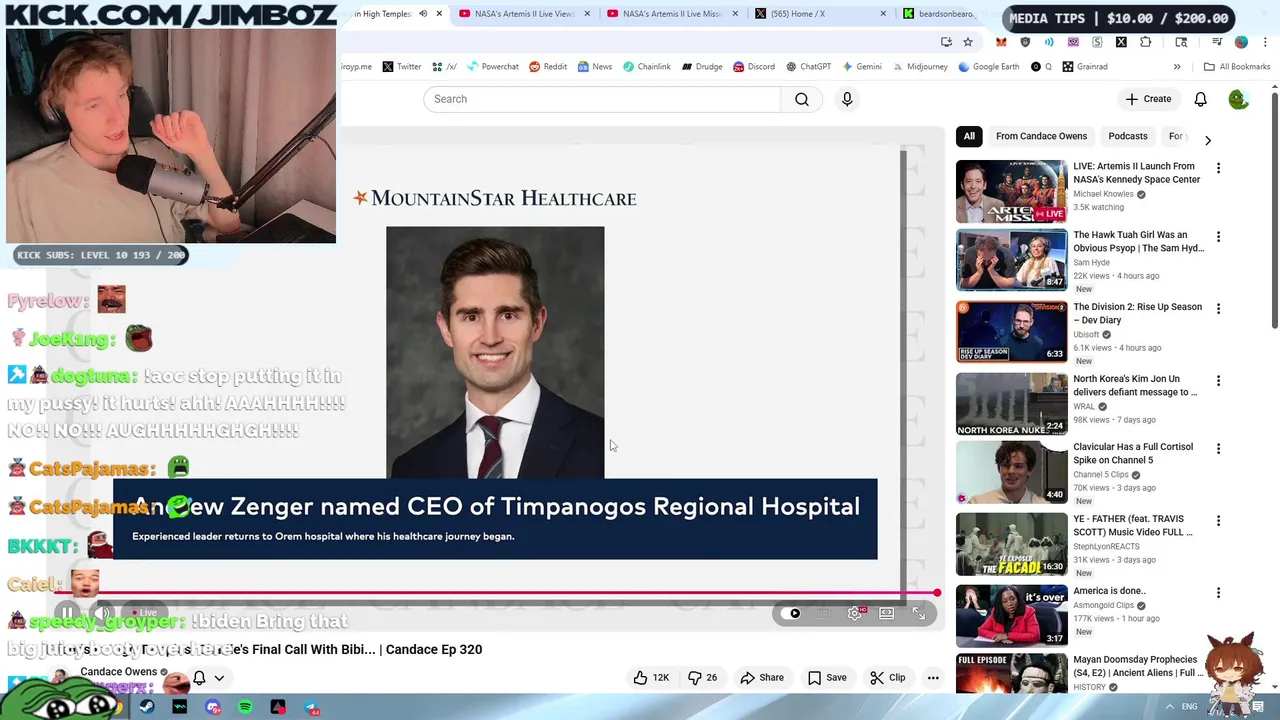Pause the video with the player pause button
The width and height of the screenshot is (1280, 720).
[x=67, y=613]
